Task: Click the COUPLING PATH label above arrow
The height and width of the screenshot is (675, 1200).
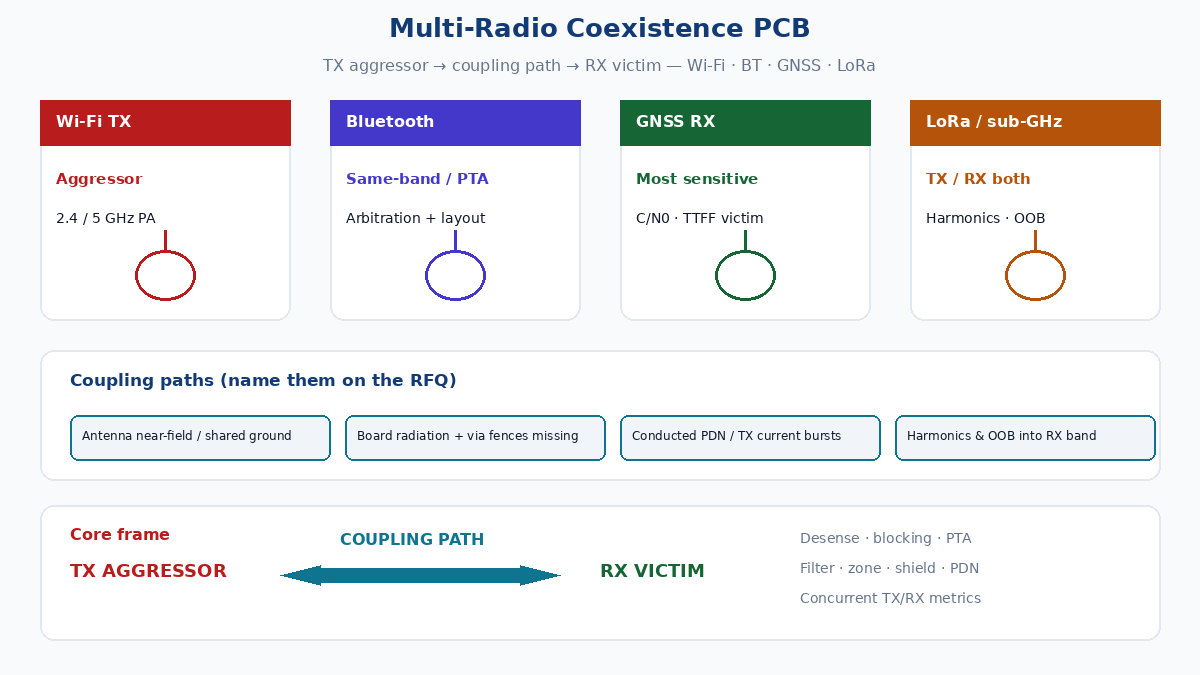Action: pos(412,540)
